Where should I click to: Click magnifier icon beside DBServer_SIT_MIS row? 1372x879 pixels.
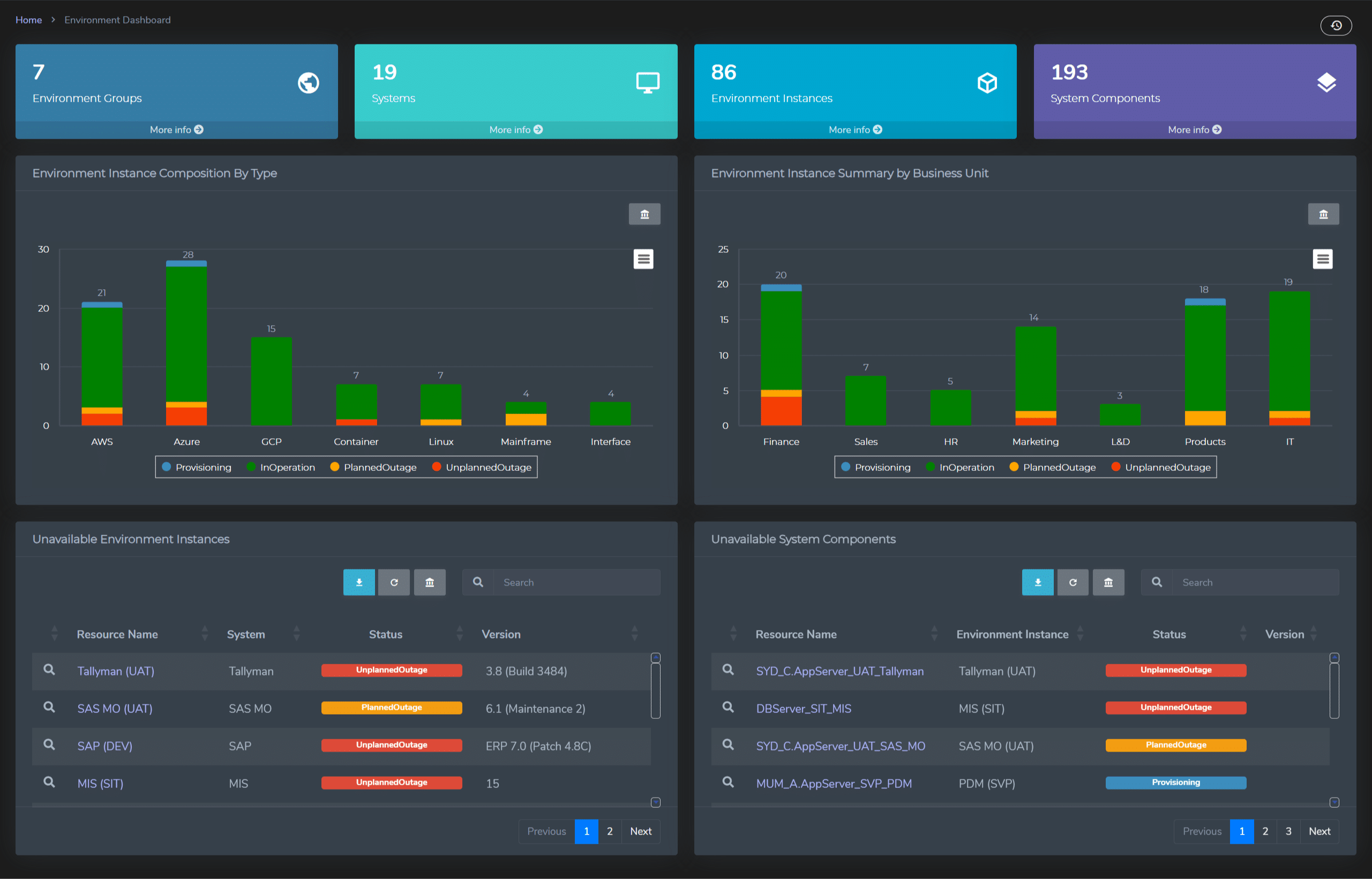pyautogui.click(x=728, y=707)
